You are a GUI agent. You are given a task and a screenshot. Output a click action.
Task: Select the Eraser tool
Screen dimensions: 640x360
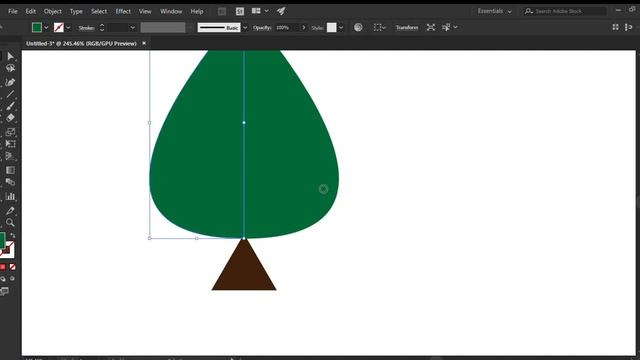pos(10,118)
